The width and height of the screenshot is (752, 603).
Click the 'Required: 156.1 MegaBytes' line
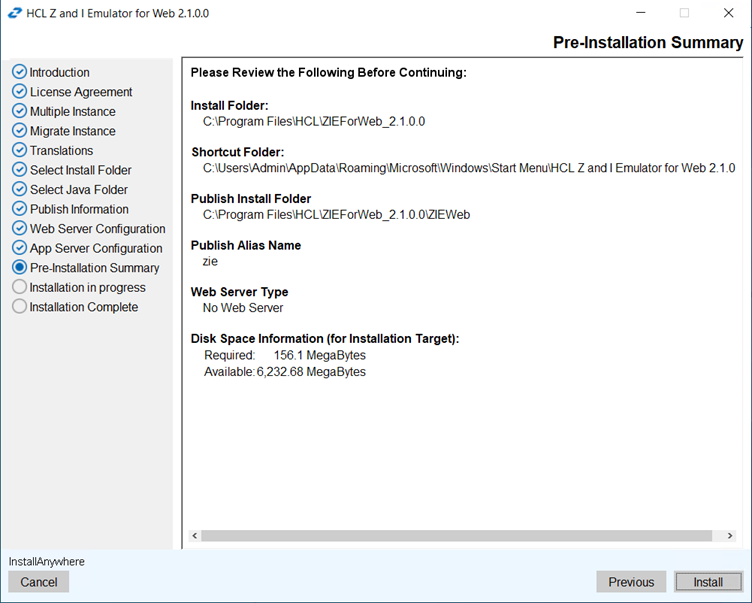[285, 355]
